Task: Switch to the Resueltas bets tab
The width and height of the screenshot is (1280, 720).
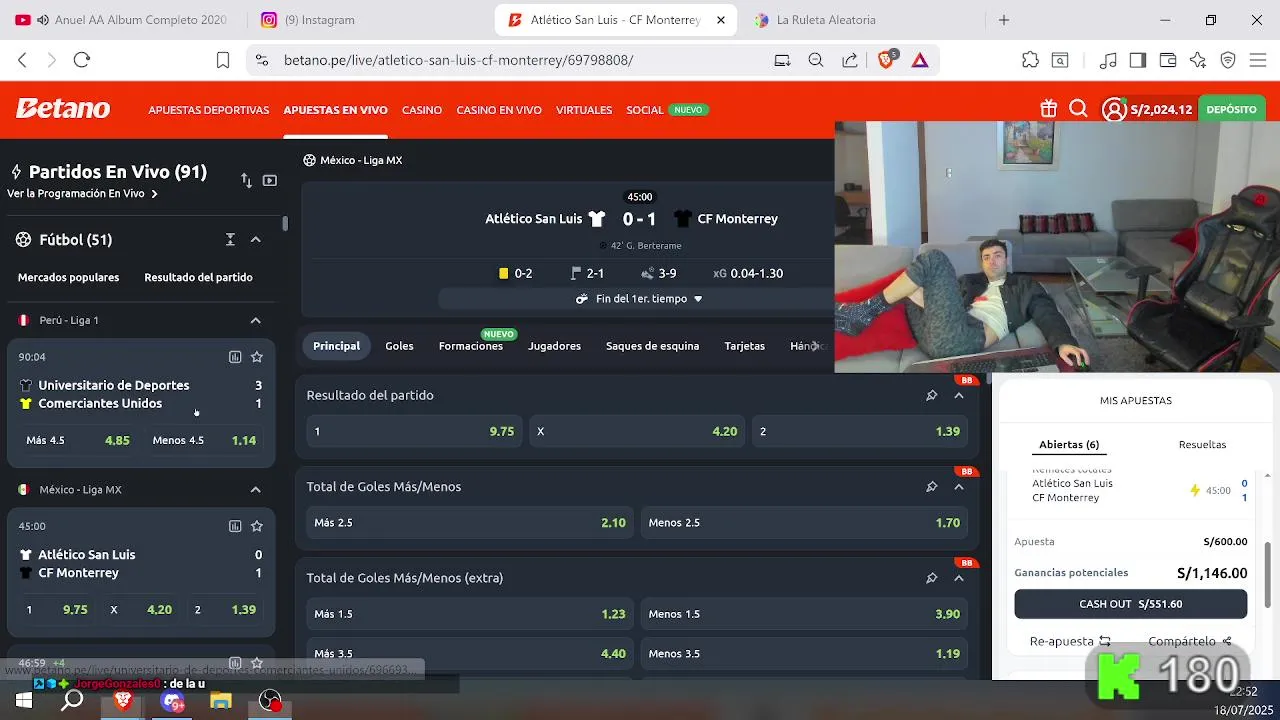Action: [x=1202, y=444]
